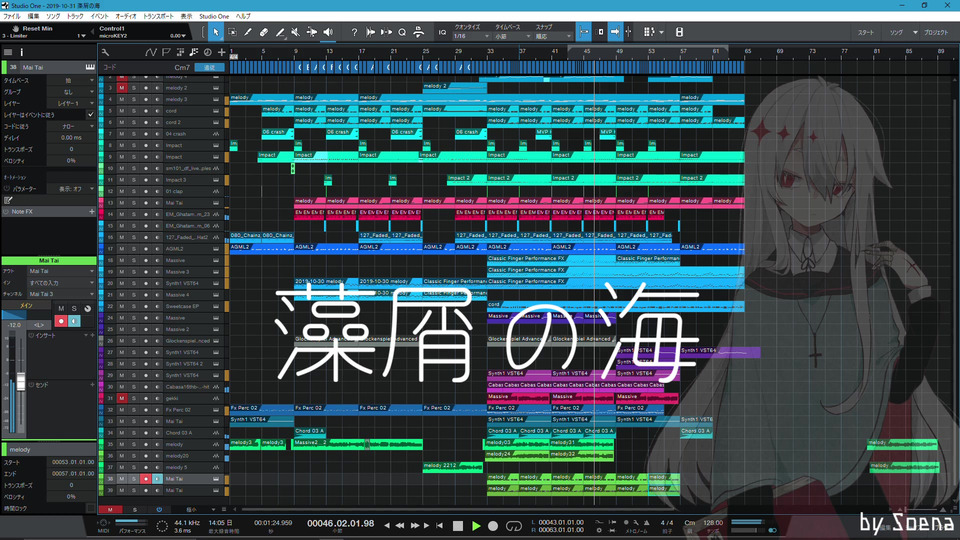The height and width of the screenshot is (540, 960).
Task: Click the Record transport button
Action: [493, 526]
